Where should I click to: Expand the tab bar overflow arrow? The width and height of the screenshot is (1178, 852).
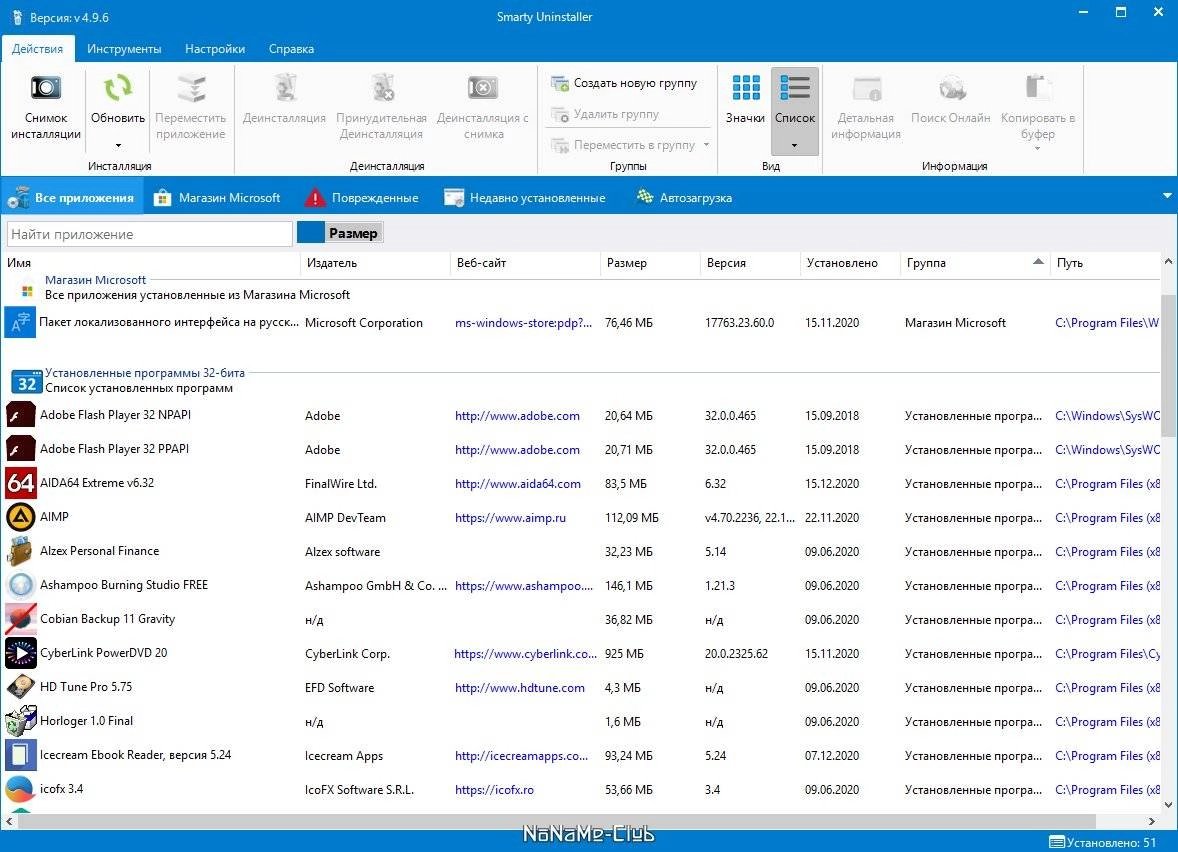pos(1167,196)
